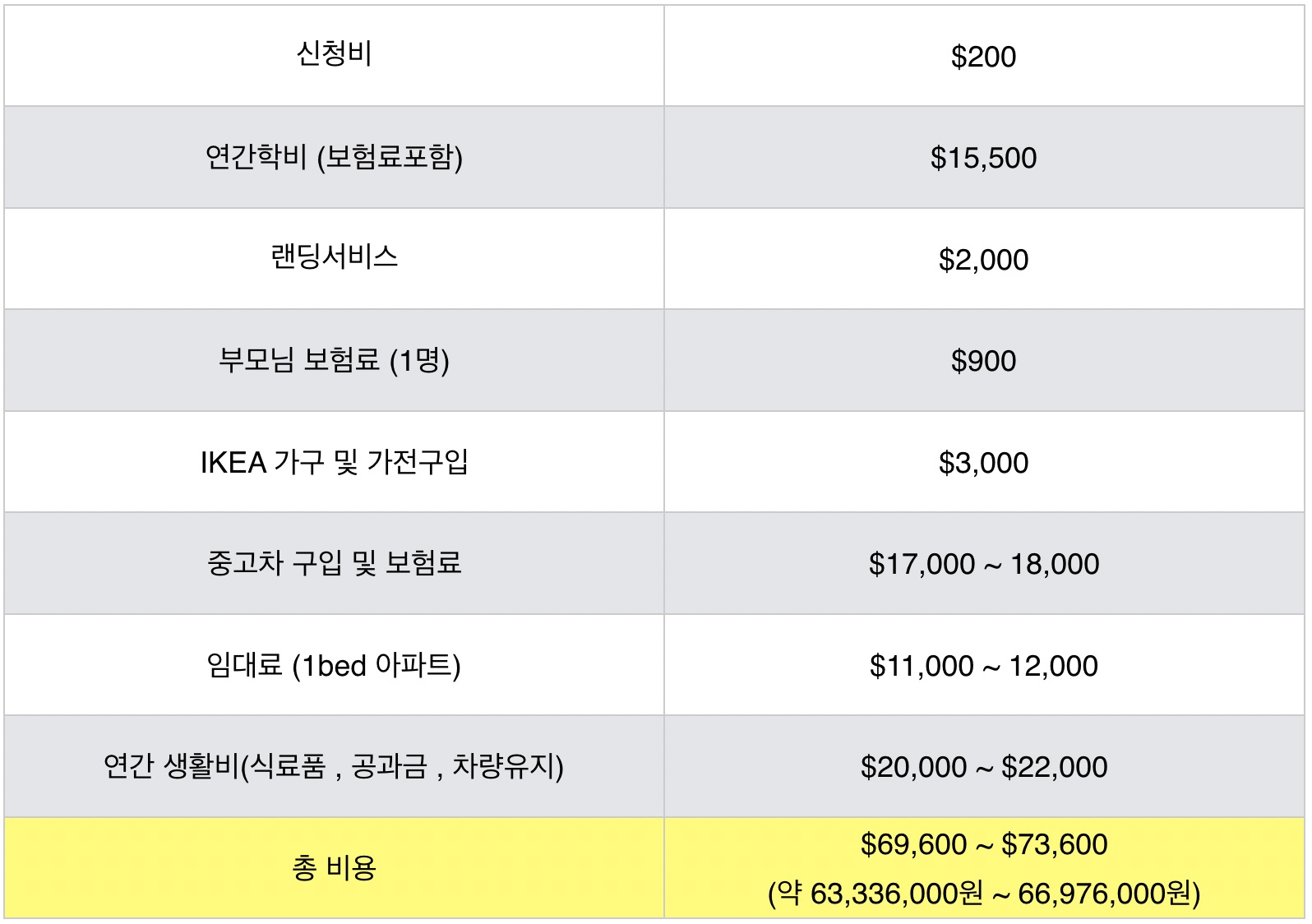Click the $900 insurance amount cell
Screen dimensions: 1312x924
(x=984, y=360)
